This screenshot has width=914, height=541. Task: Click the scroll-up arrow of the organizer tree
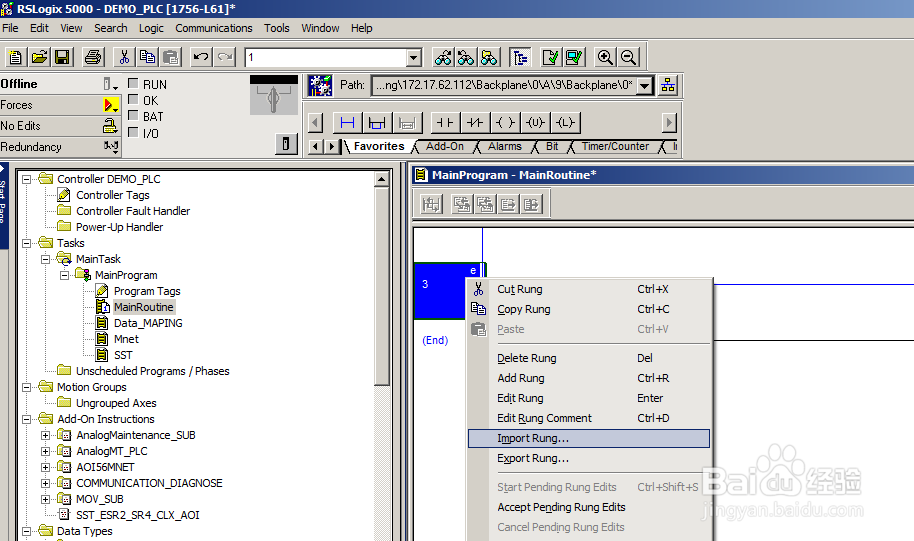pyautogui.click(x=382, y=179)
